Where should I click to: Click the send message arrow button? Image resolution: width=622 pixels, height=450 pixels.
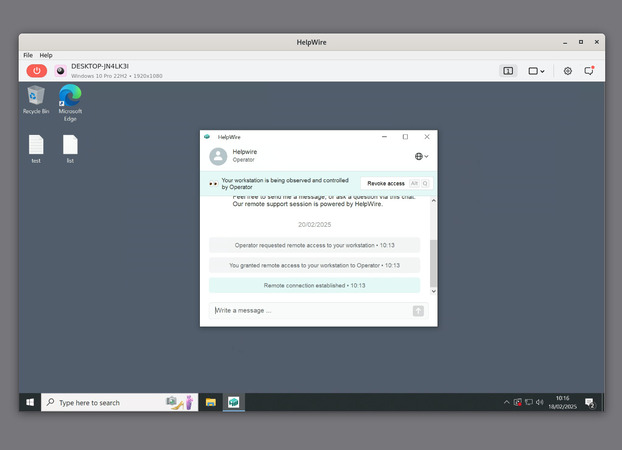(x=418, y=311)
